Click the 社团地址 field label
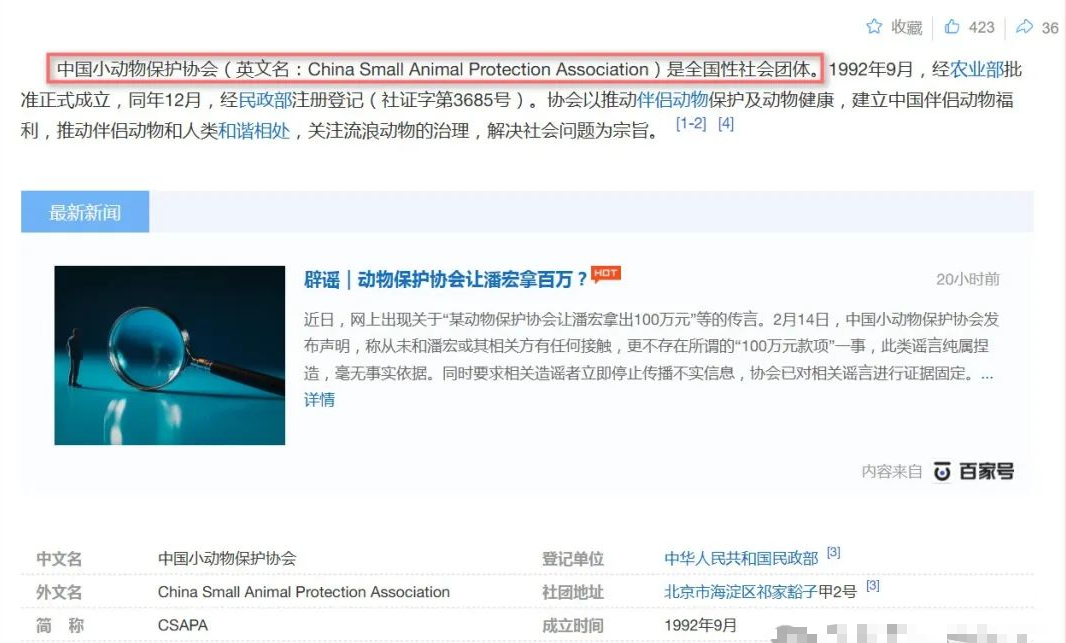Viewport: 1066px width, 643px height. pos(572,592)
